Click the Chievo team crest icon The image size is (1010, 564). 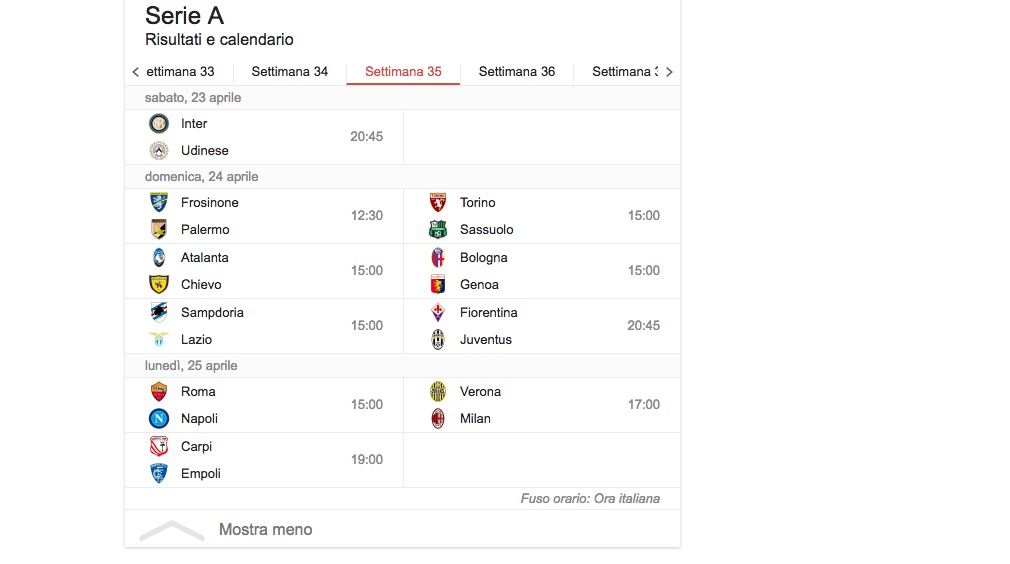(158, 284)
